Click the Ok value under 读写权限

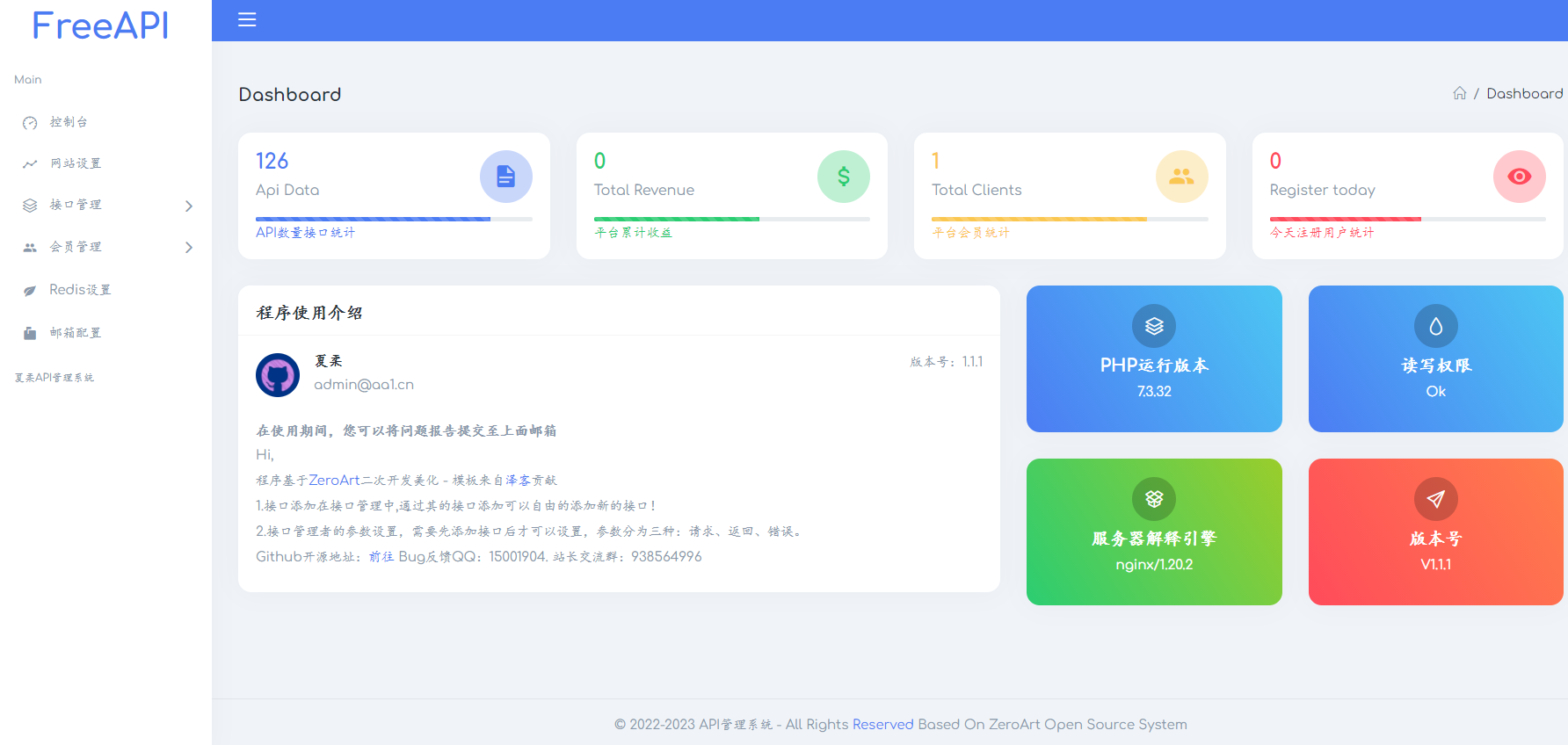point(1436,392)
